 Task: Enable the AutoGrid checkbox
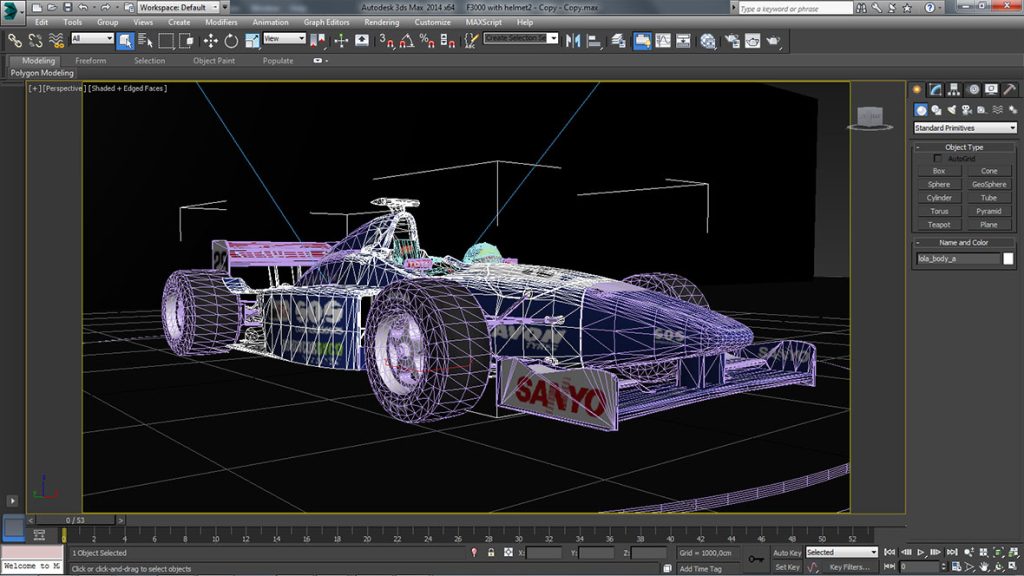coord(938,159)
